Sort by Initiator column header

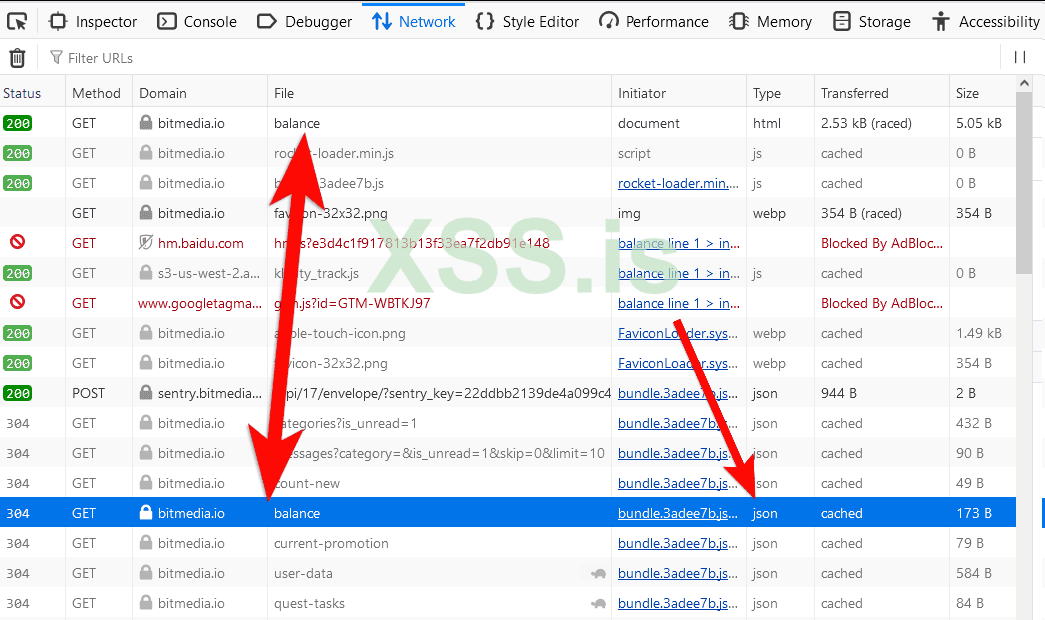tap(678, 93)
